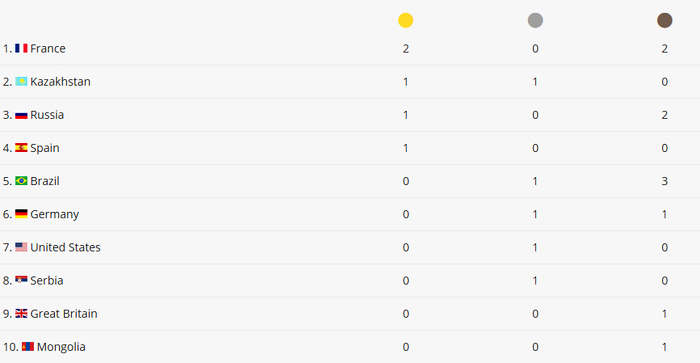Click Russia's bronze medal count
Image resolution: width=700 pixels, height=363 pixels.
coord(664,115)
